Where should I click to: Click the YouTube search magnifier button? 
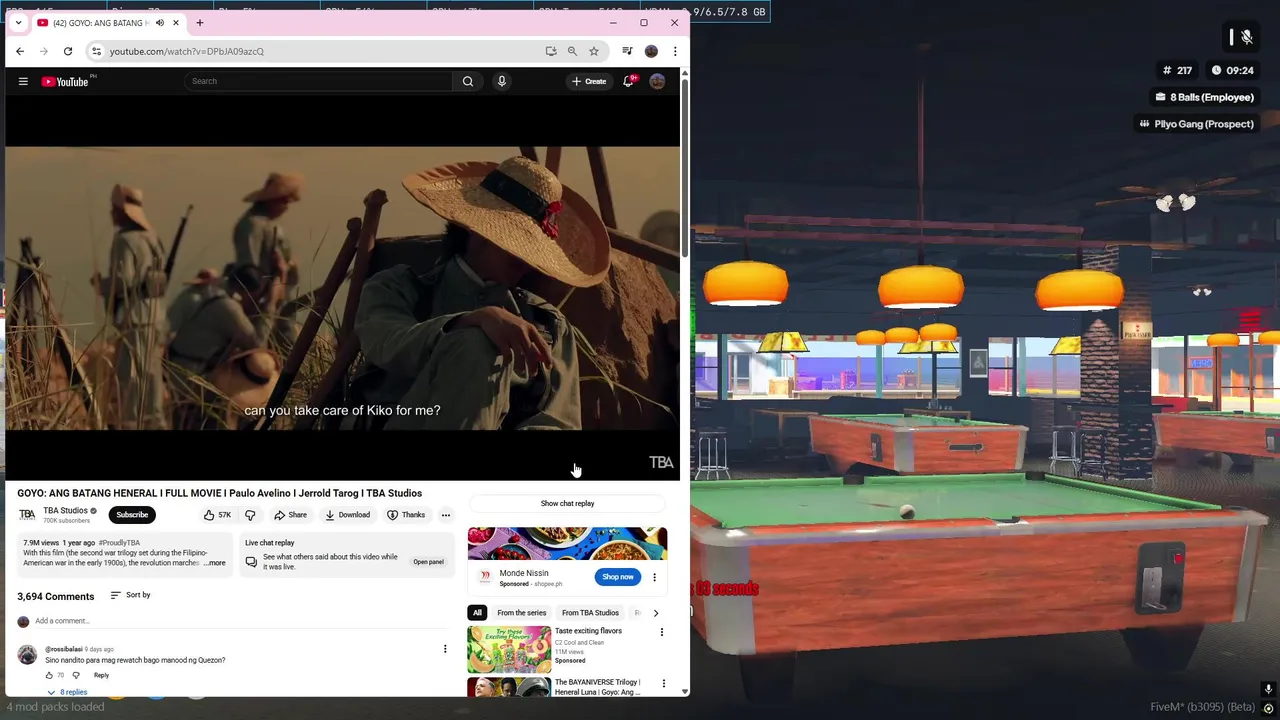click(x=468, y=81)
